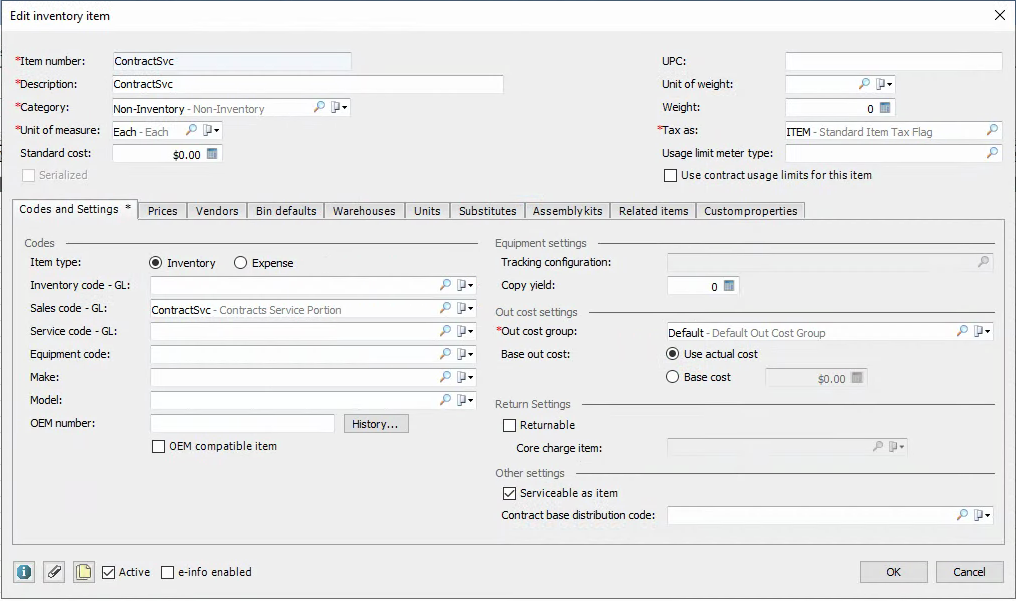Select Inventory item type
This screenshot has height=601, width=1016.
[x=156, y=263]
